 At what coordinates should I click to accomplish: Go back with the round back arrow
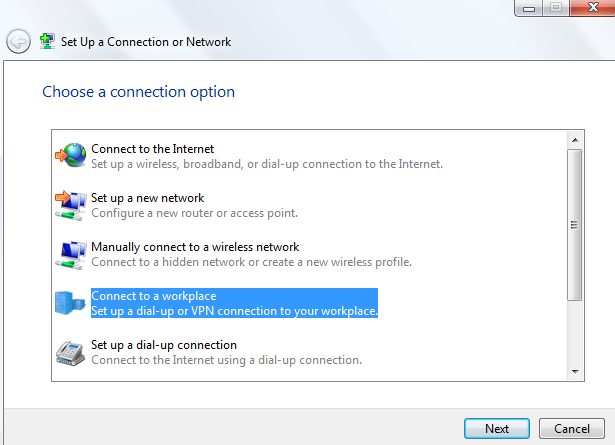coord(18,42)
